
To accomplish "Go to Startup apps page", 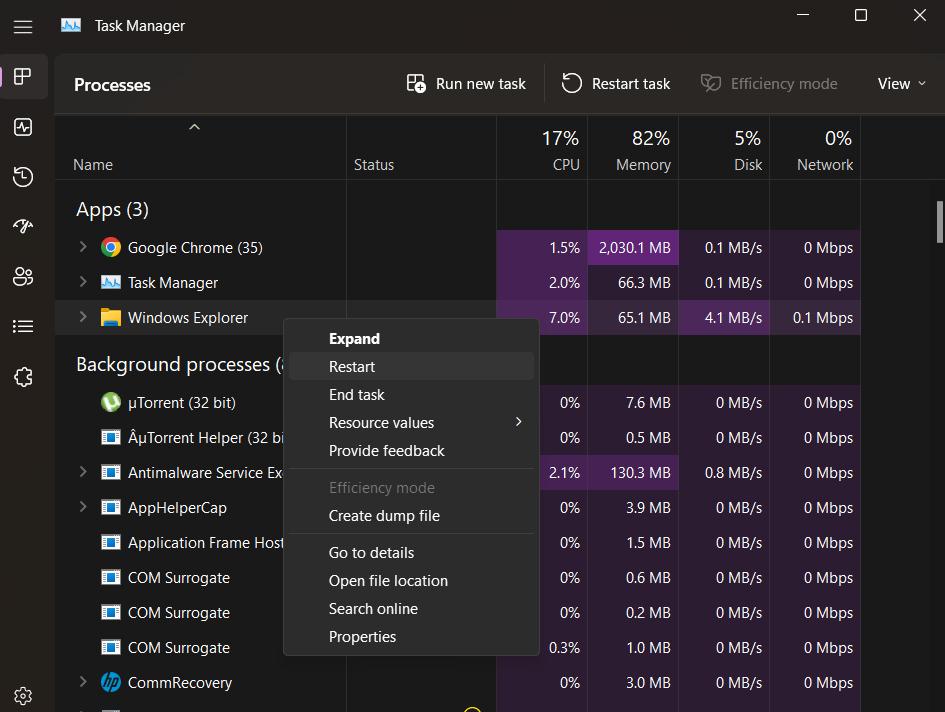I will [23, 227].
